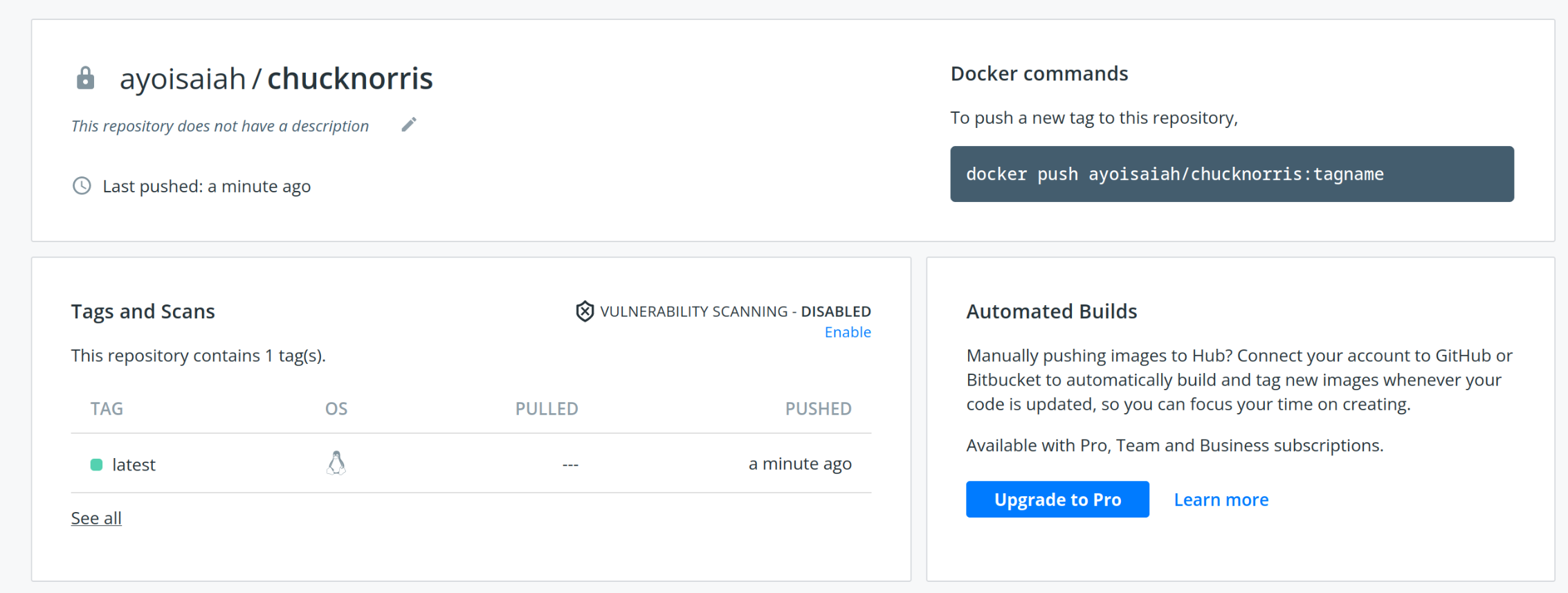This screenshot has height=593, width=1568.
Task: Sort by the PUSHED column header
Action: (819, 408)
